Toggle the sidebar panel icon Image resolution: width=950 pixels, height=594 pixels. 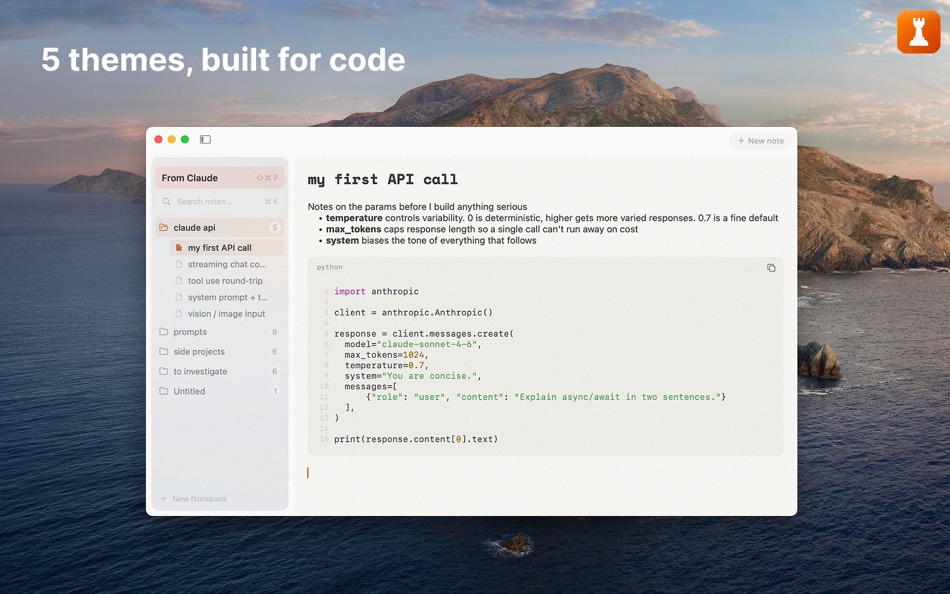(205, 139)
